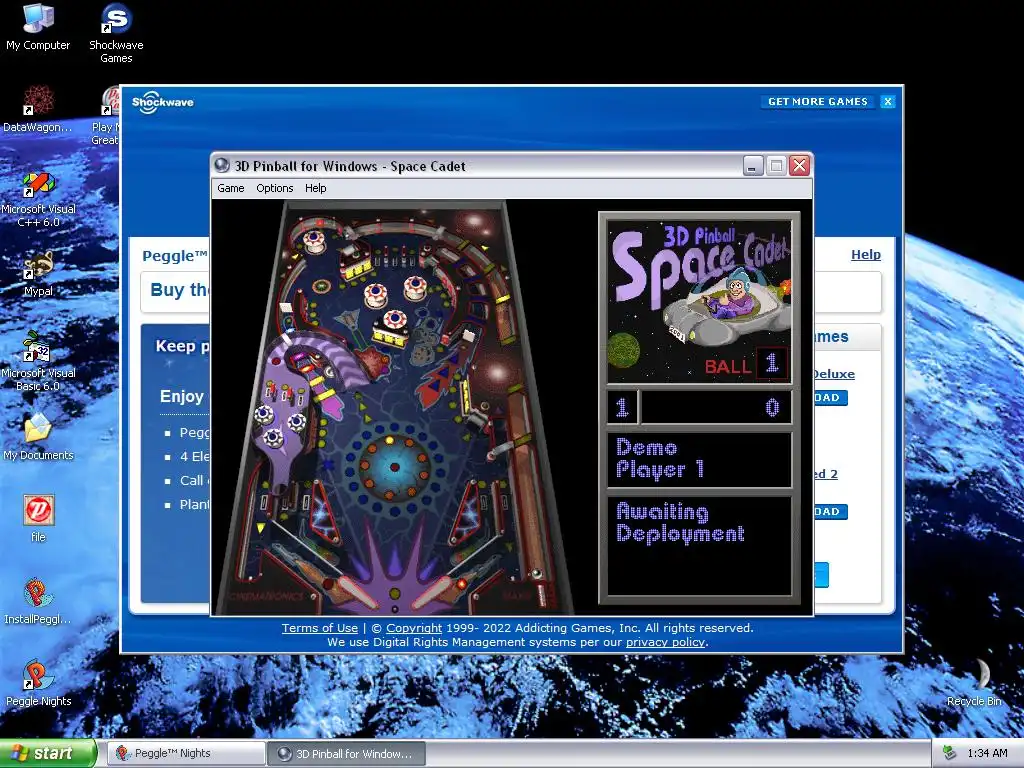Open the Help link in Shockwave window

pyautogui.click(x=866, y=255)
